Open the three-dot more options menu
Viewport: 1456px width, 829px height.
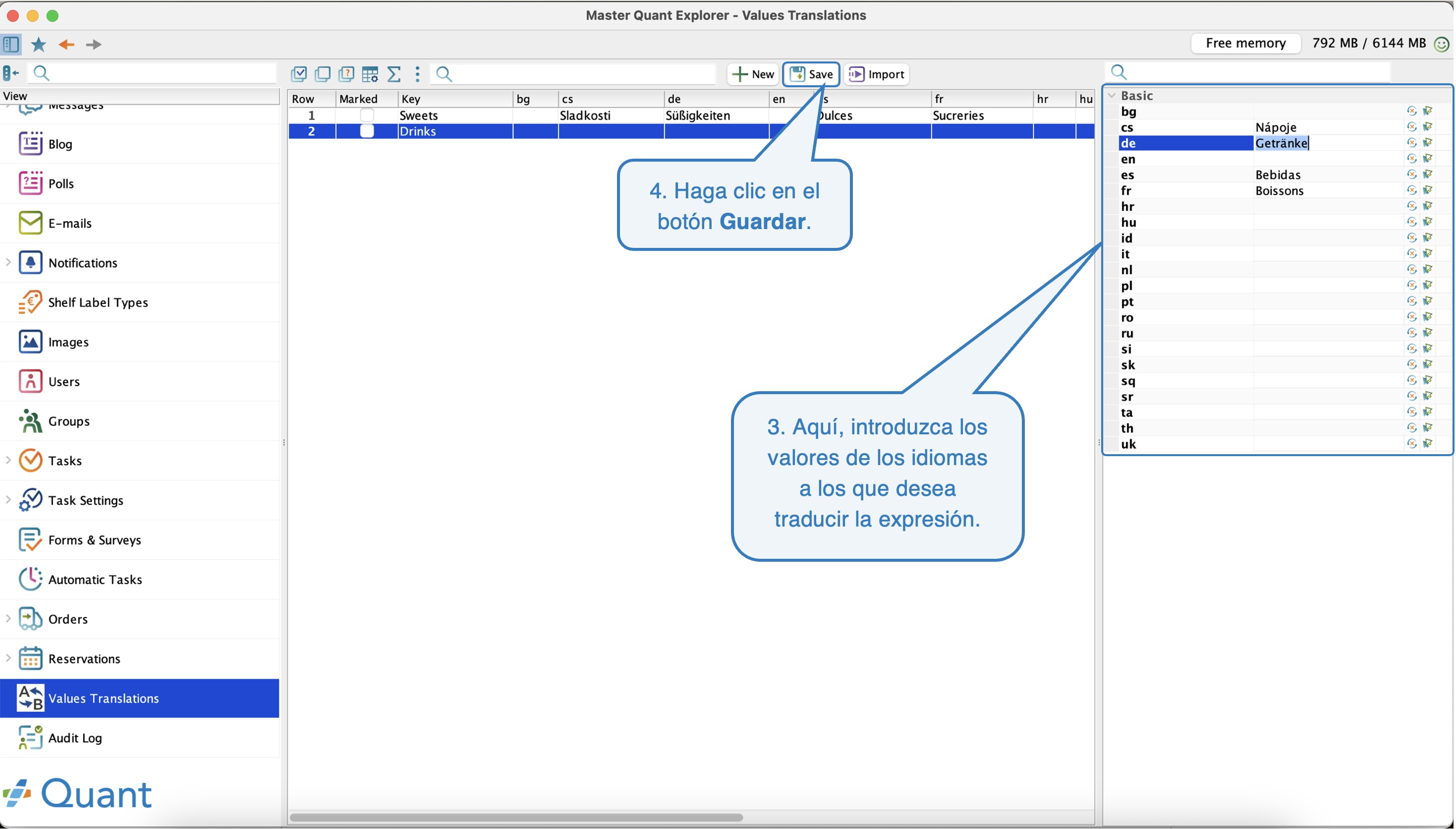click(x=418, y=74)
